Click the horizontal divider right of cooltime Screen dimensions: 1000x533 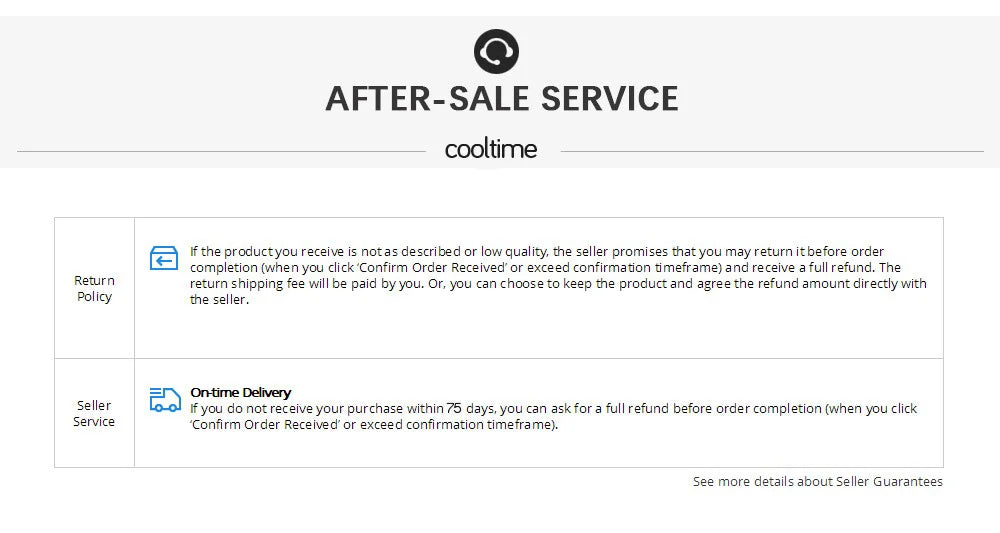pos(772,151)
